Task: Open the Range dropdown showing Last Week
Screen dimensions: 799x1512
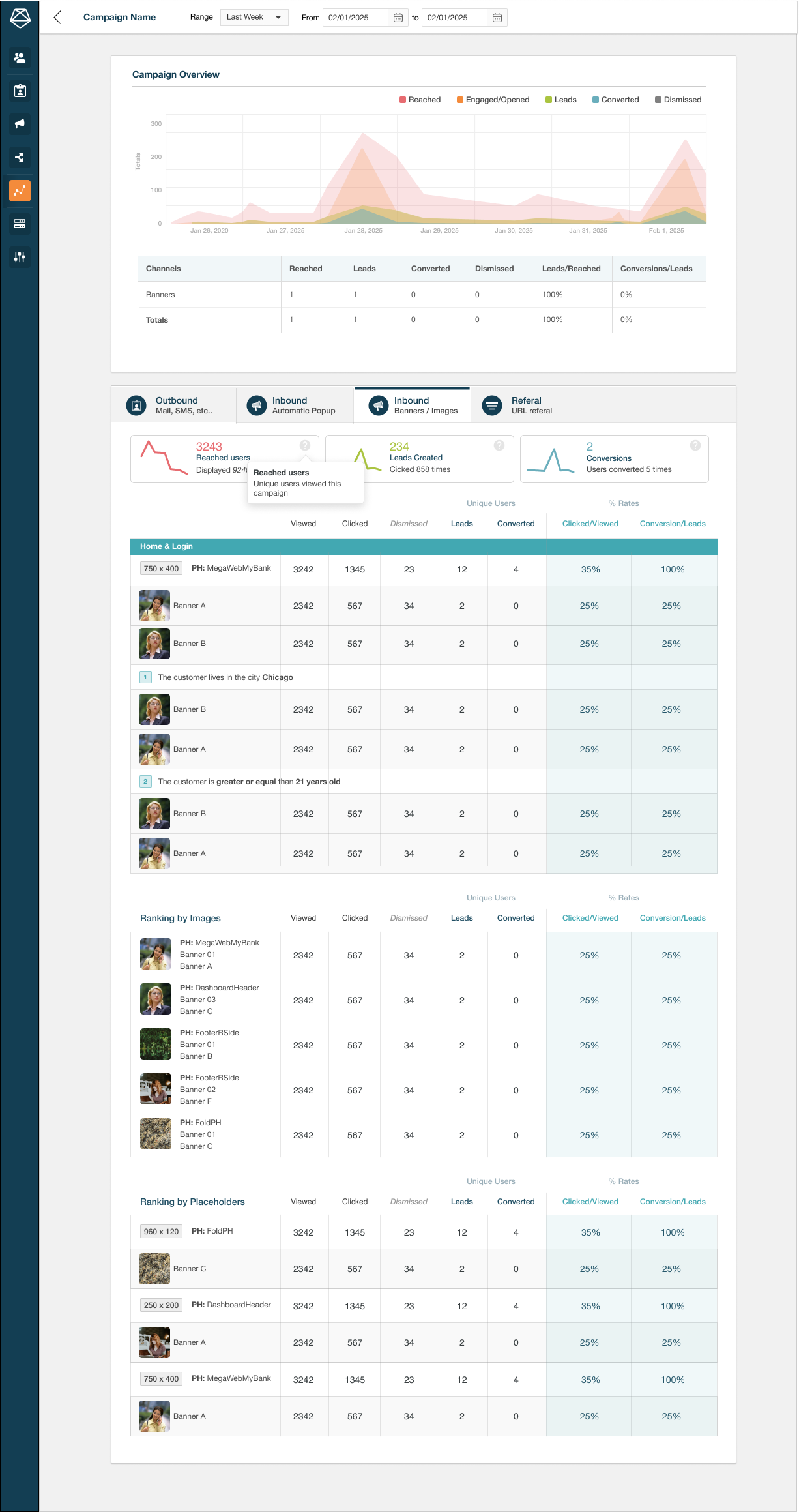Action: click(x=254, y=17)
